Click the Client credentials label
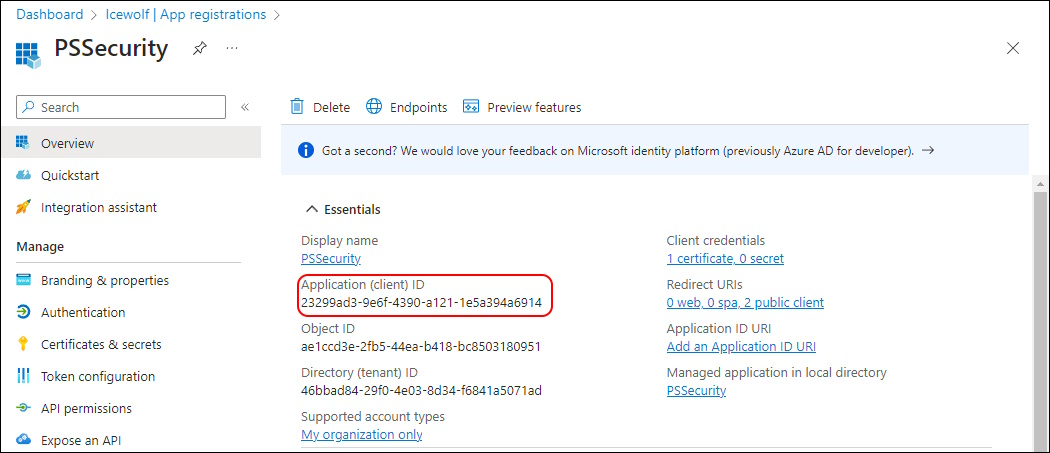The width and height of the screenshot is (1050, 453). tap(716, 241)
